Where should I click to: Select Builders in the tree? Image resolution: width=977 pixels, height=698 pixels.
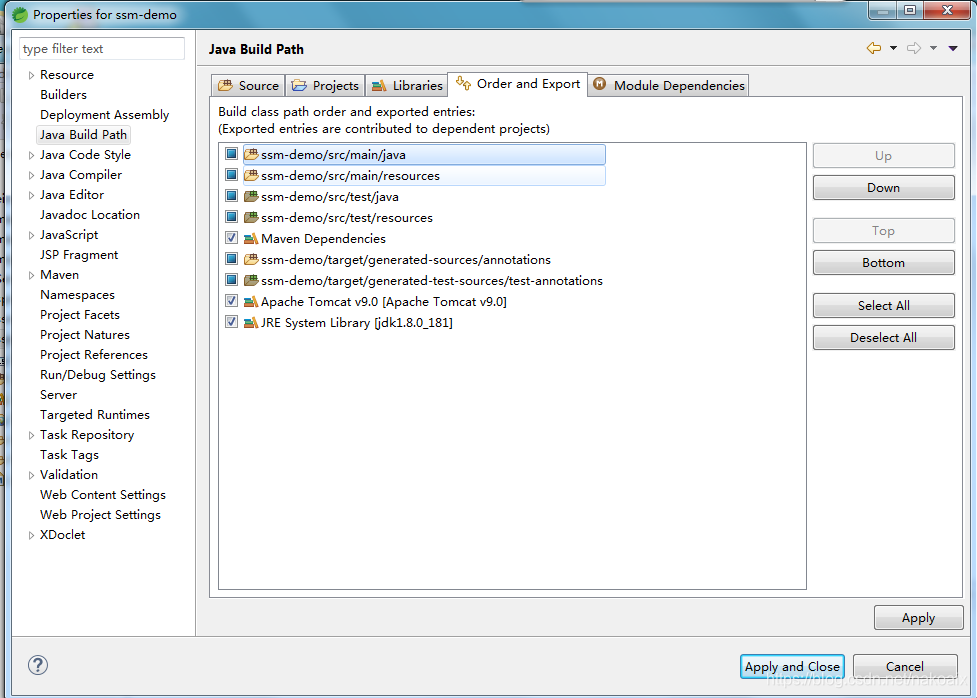click(64, 95)
